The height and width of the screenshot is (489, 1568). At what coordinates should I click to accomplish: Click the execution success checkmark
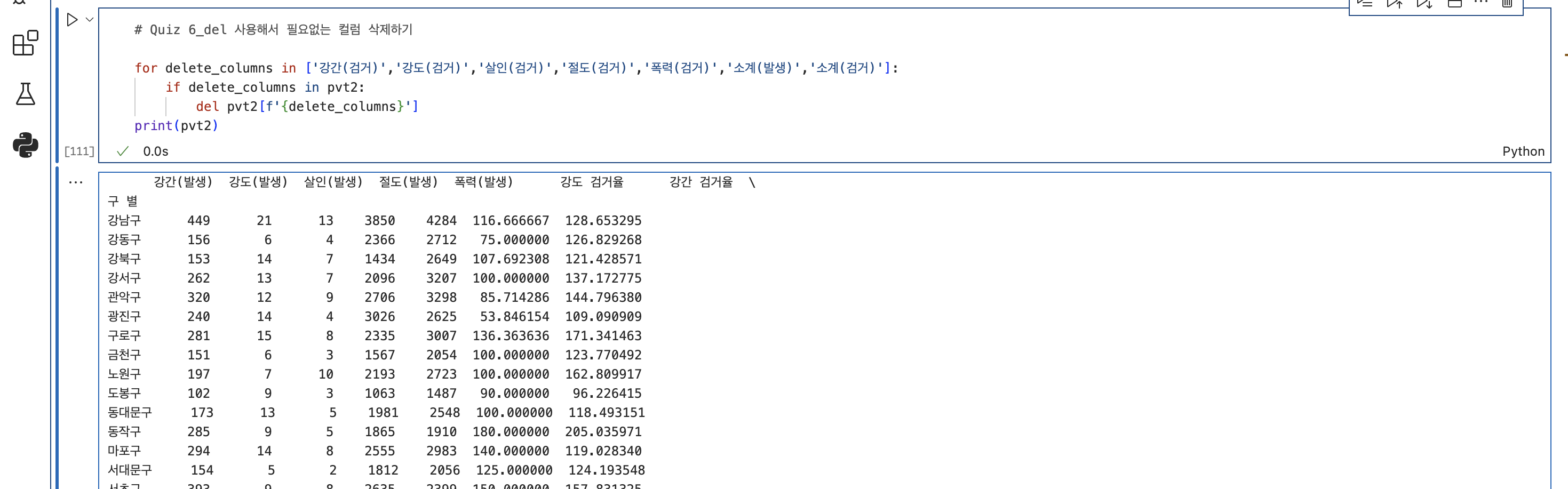coord(122,151)
